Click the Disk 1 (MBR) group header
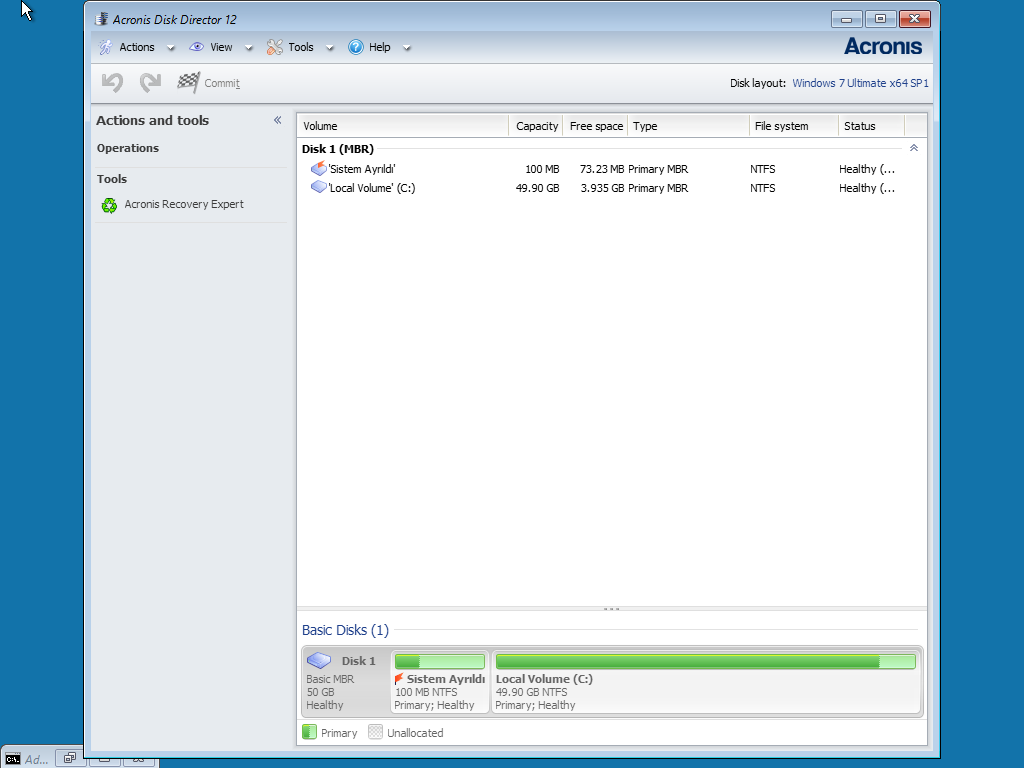 pyautogui.click(x=338, y=149)
